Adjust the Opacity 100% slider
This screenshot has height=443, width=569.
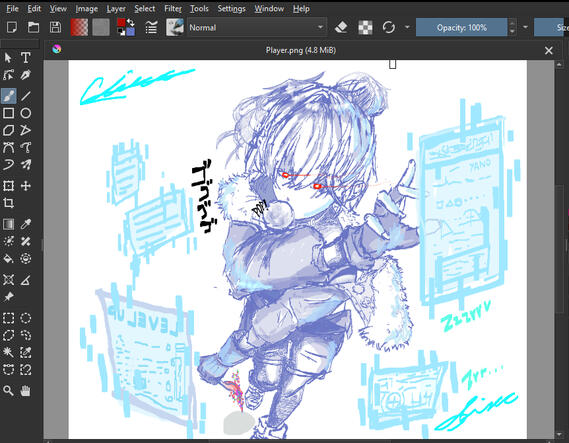click(x=462, y=28)
